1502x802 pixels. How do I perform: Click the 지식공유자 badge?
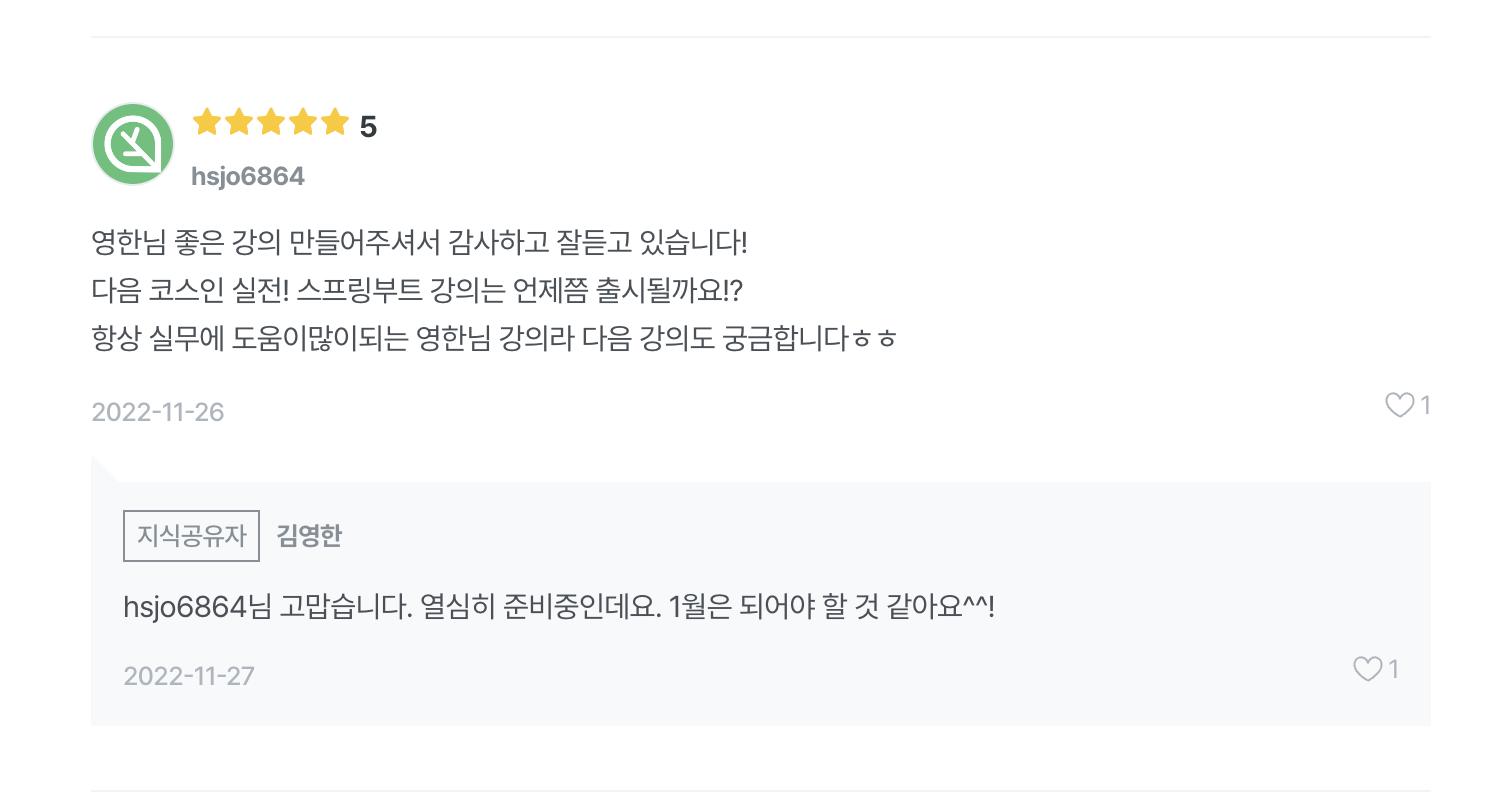click(x=192, y=536)
